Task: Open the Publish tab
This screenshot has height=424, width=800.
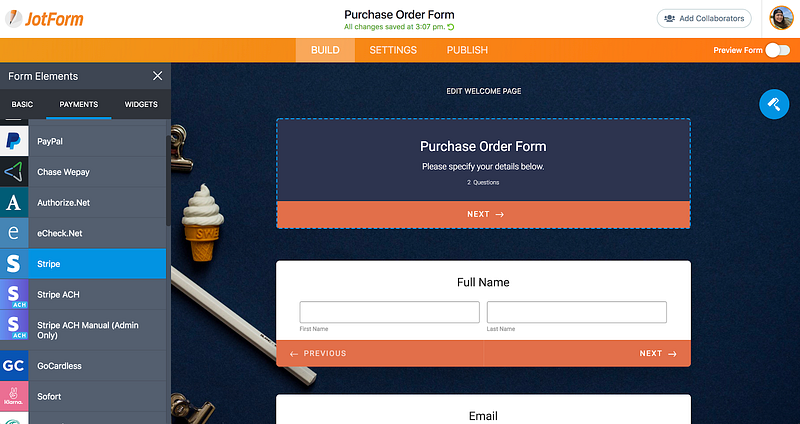Action: 467,50
